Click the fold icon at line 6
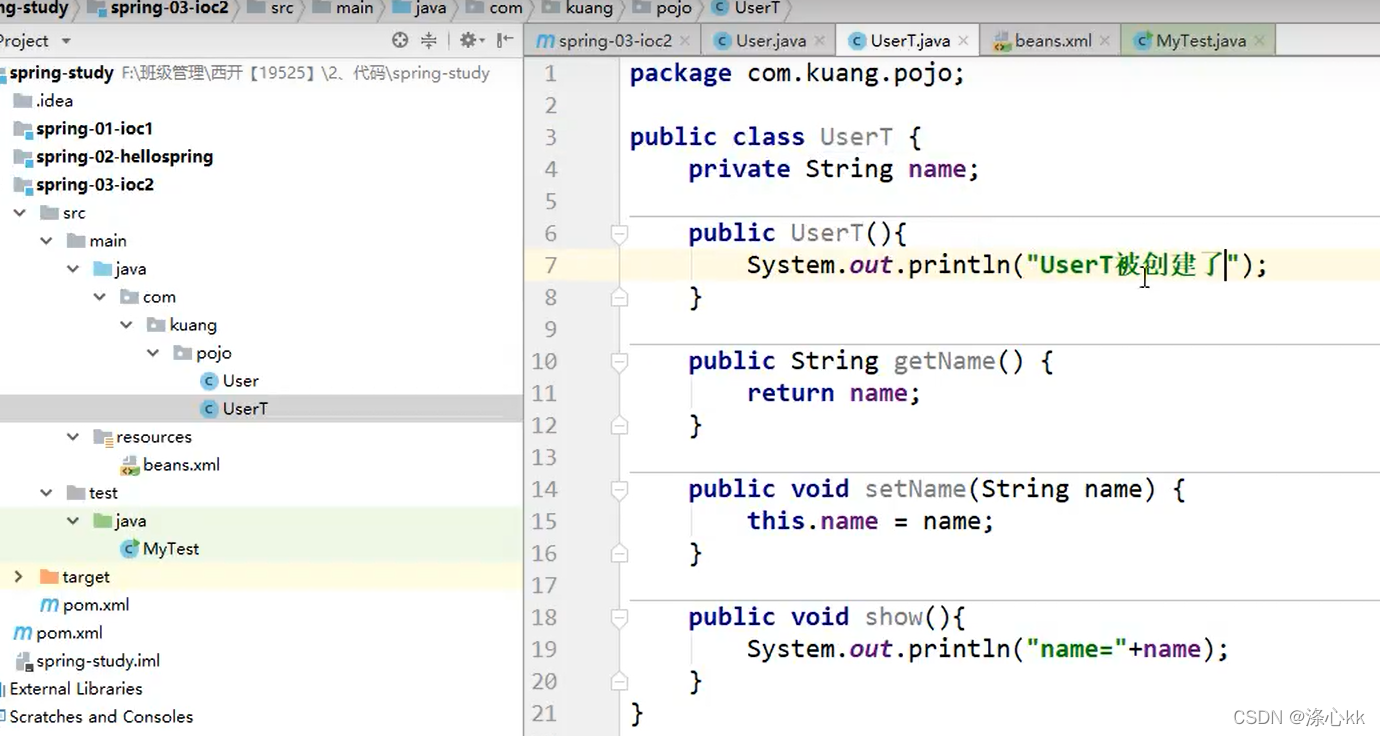 pos(619,234)
